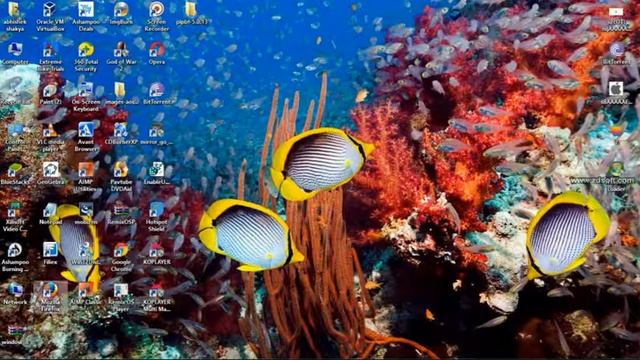Open the abhishek shakya folder icon
Screen dimensions: 640x360
click(15, 9)
